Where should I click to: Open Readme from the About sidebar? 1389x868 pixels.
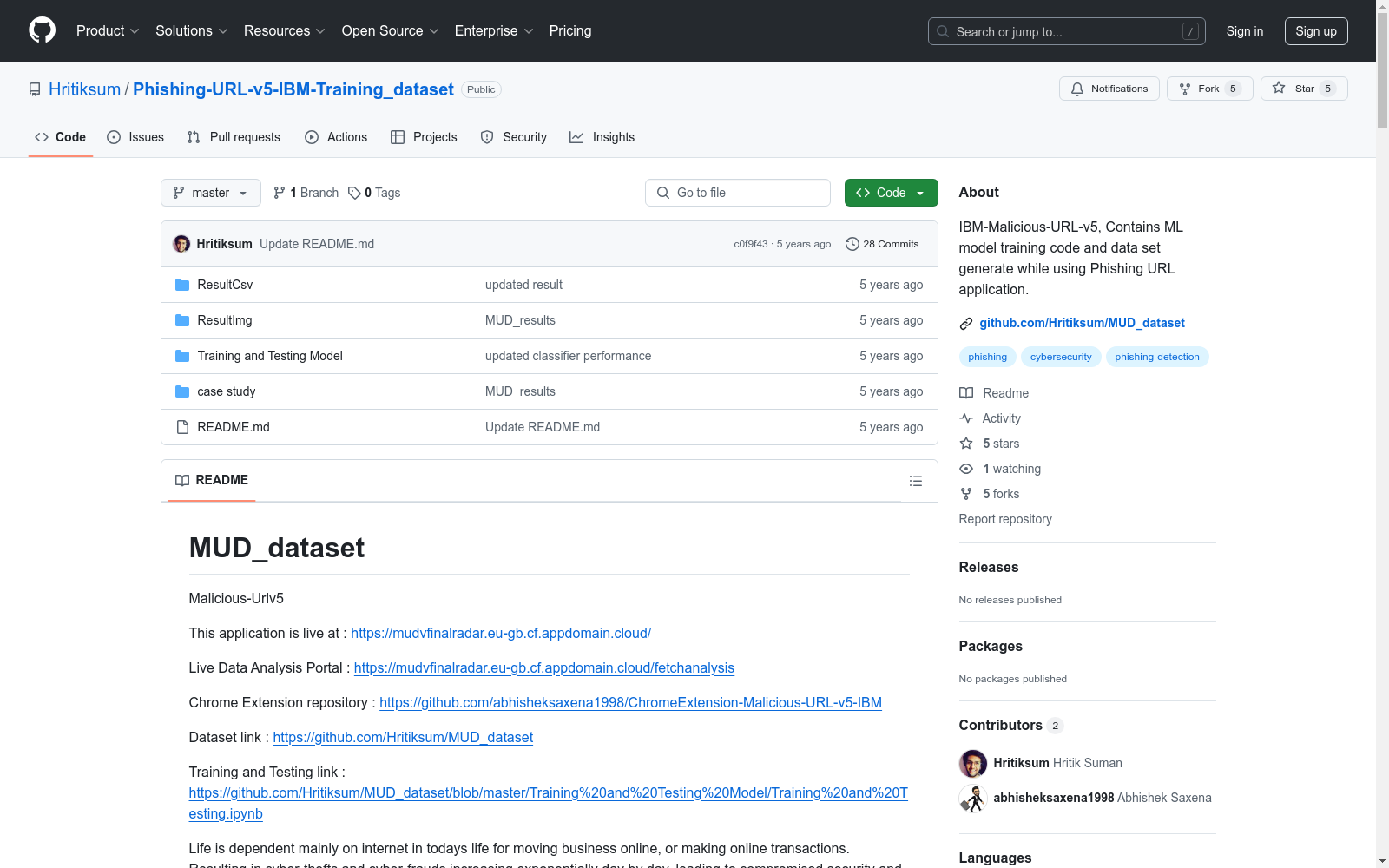point(994,393)
